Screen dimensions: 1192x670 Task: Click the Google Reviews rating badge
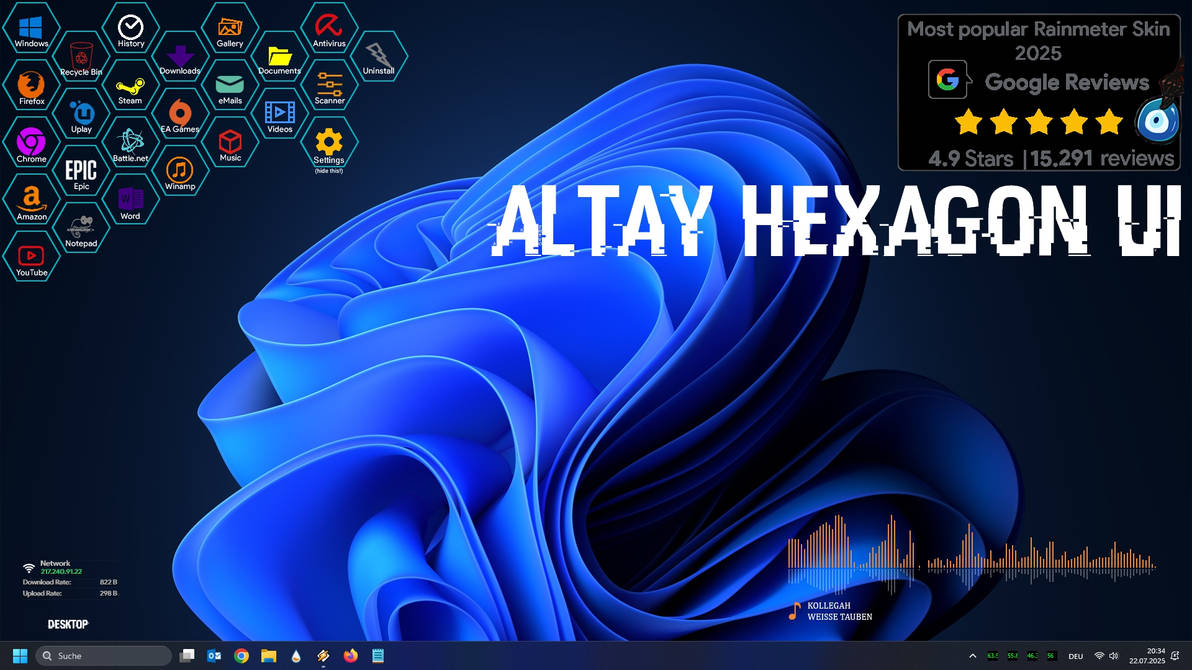click(1040, 90)
